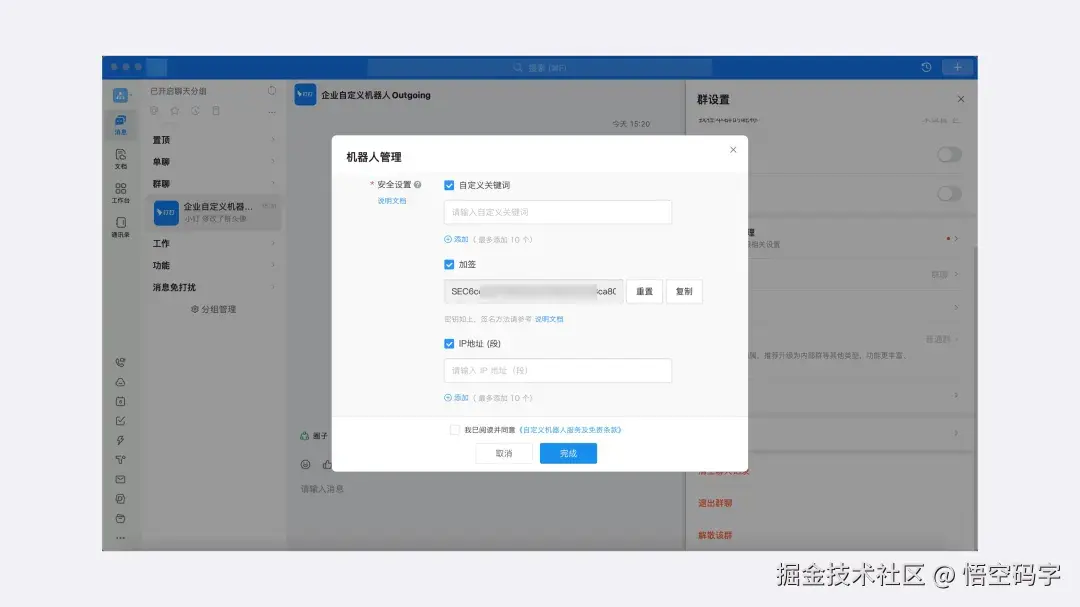Click the 请输入自定义关键词 input field

[x=558, y=212]
